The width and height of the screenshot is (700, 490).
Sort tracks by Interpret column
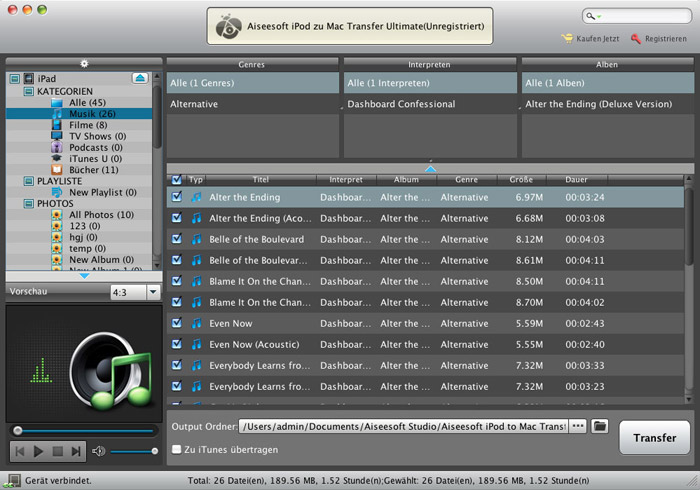click(x=346, y=179)
